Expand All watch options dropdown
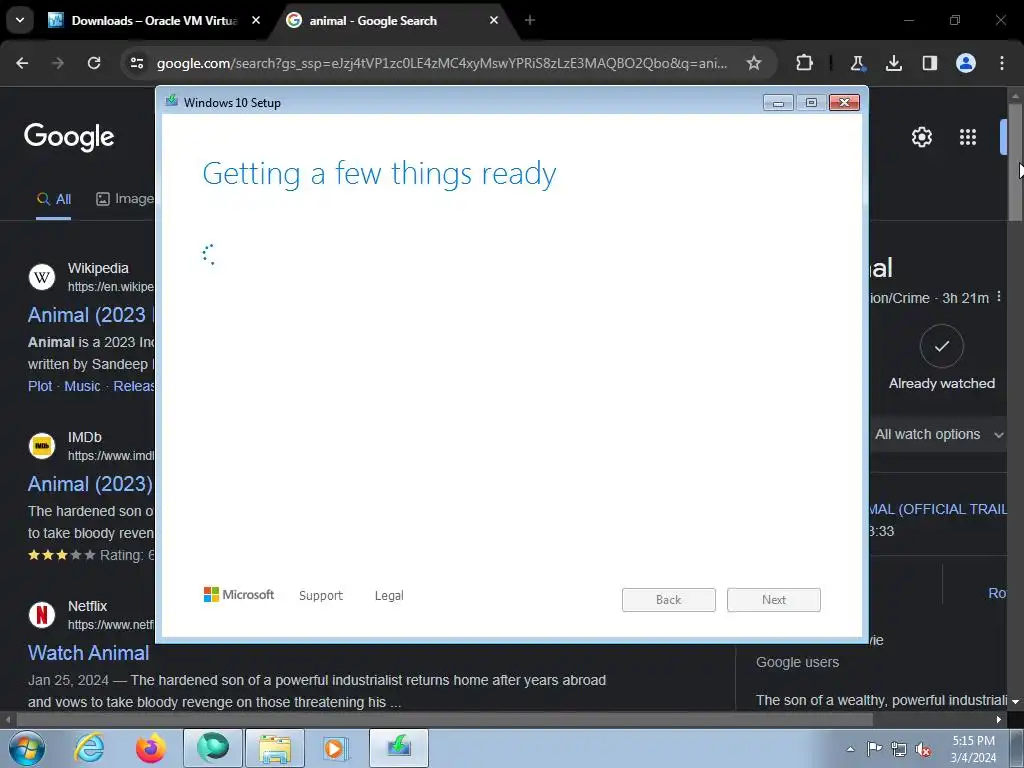1024x768 pixels. tap(939, 434)
